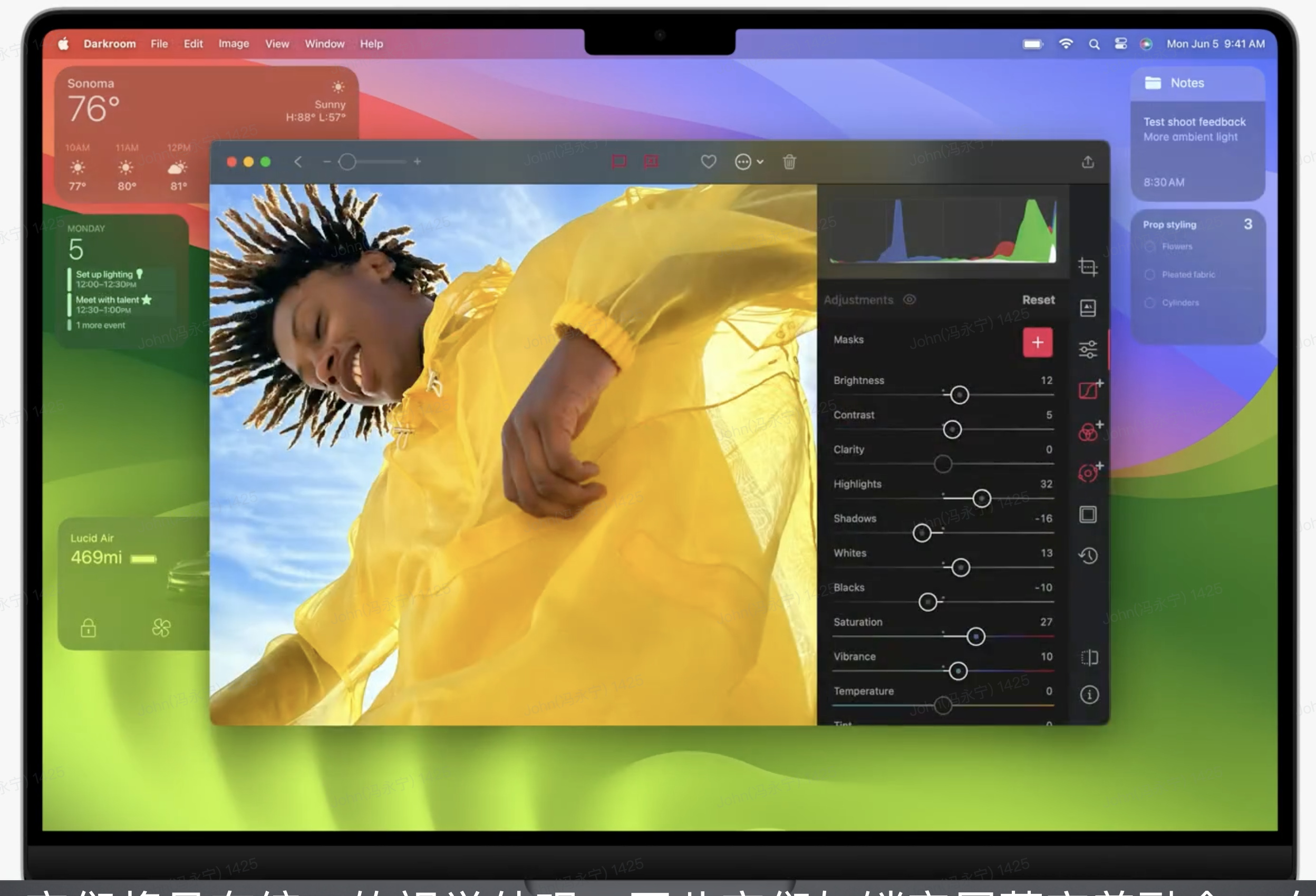Check the Pleated fabric reminder circle
Image resolution: width=1316 pixels, height=896 pixels.
click(x=1149, y=275)
